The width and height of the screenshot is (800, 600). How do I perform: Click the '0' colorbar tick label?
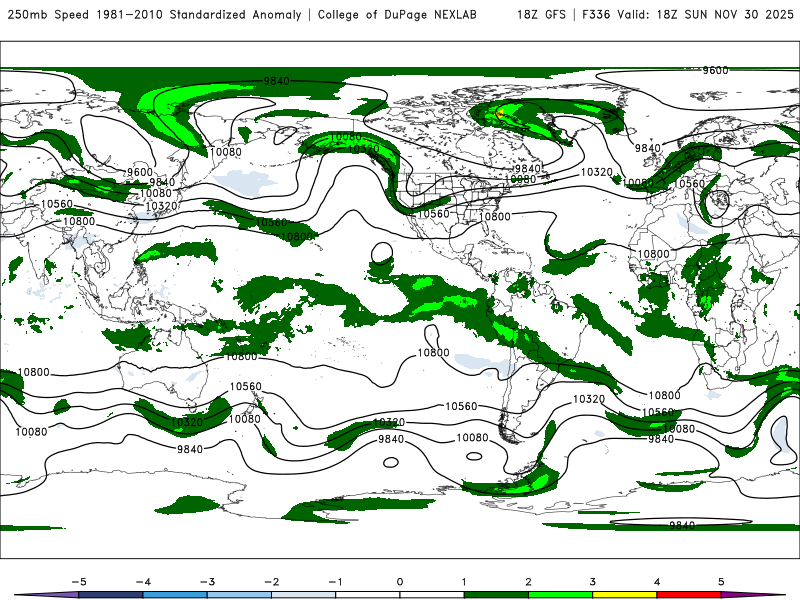tap(400, 582)
